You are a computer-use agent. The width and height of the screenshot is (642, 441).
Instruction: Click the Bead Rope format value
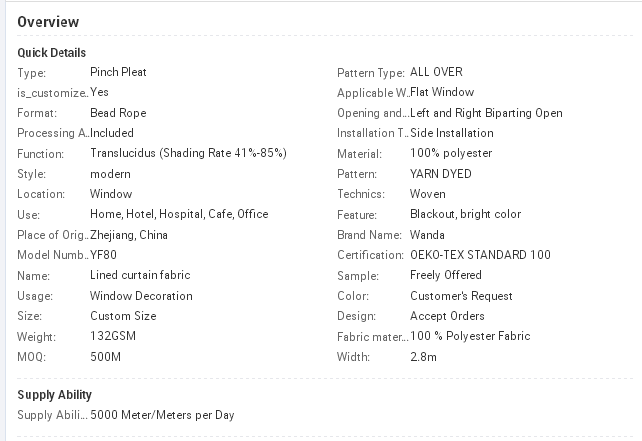(118, 113)
